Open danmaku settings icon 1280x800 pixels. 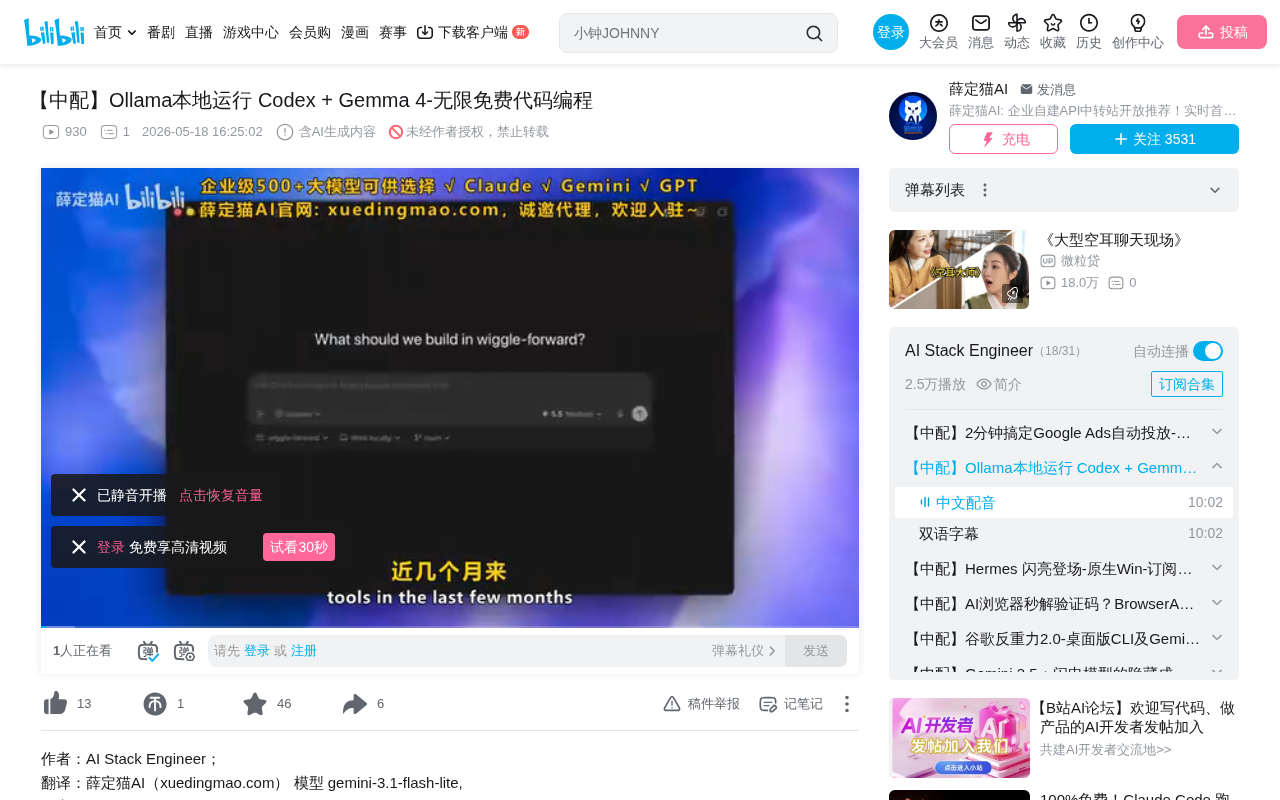click(x=184, y=651)
